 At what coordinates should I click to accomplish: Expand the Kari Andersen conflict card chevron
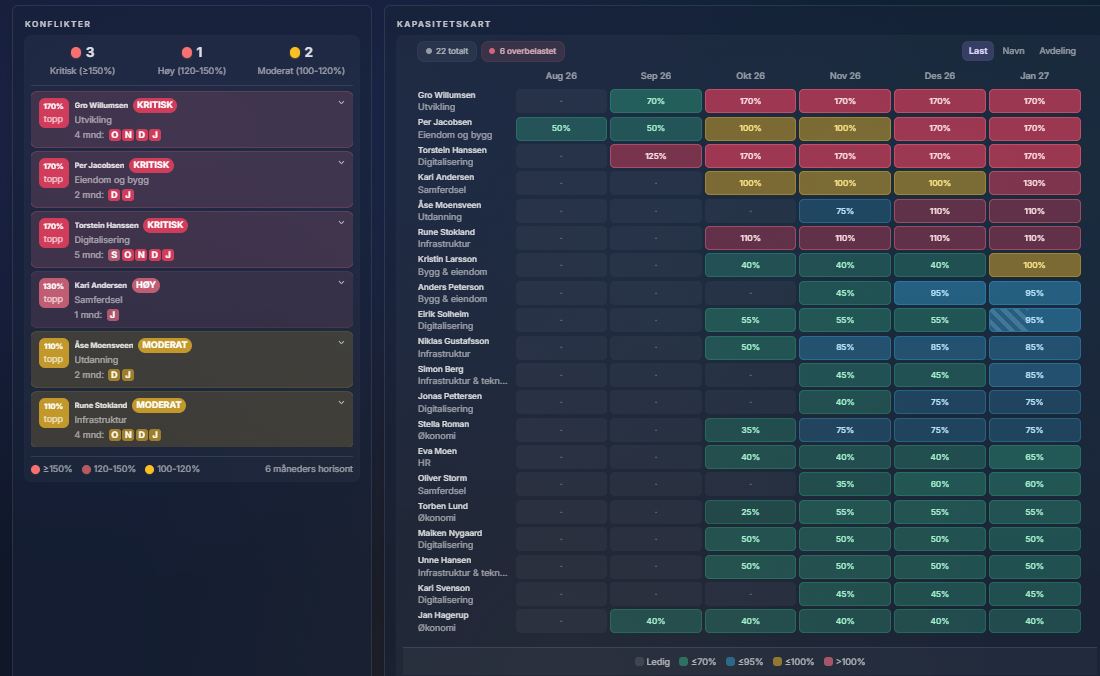coord(342,283)
